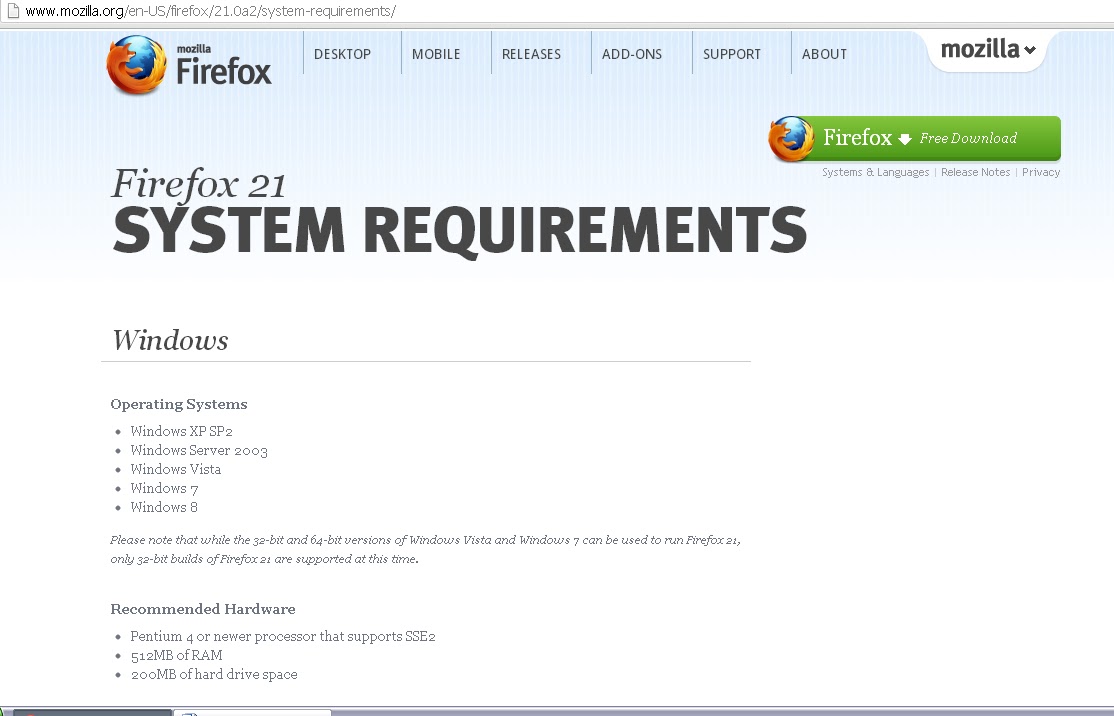Click the Windows Server 2003 list item
Viewport: 1114px width, 716px height.
tap(199, 450)
